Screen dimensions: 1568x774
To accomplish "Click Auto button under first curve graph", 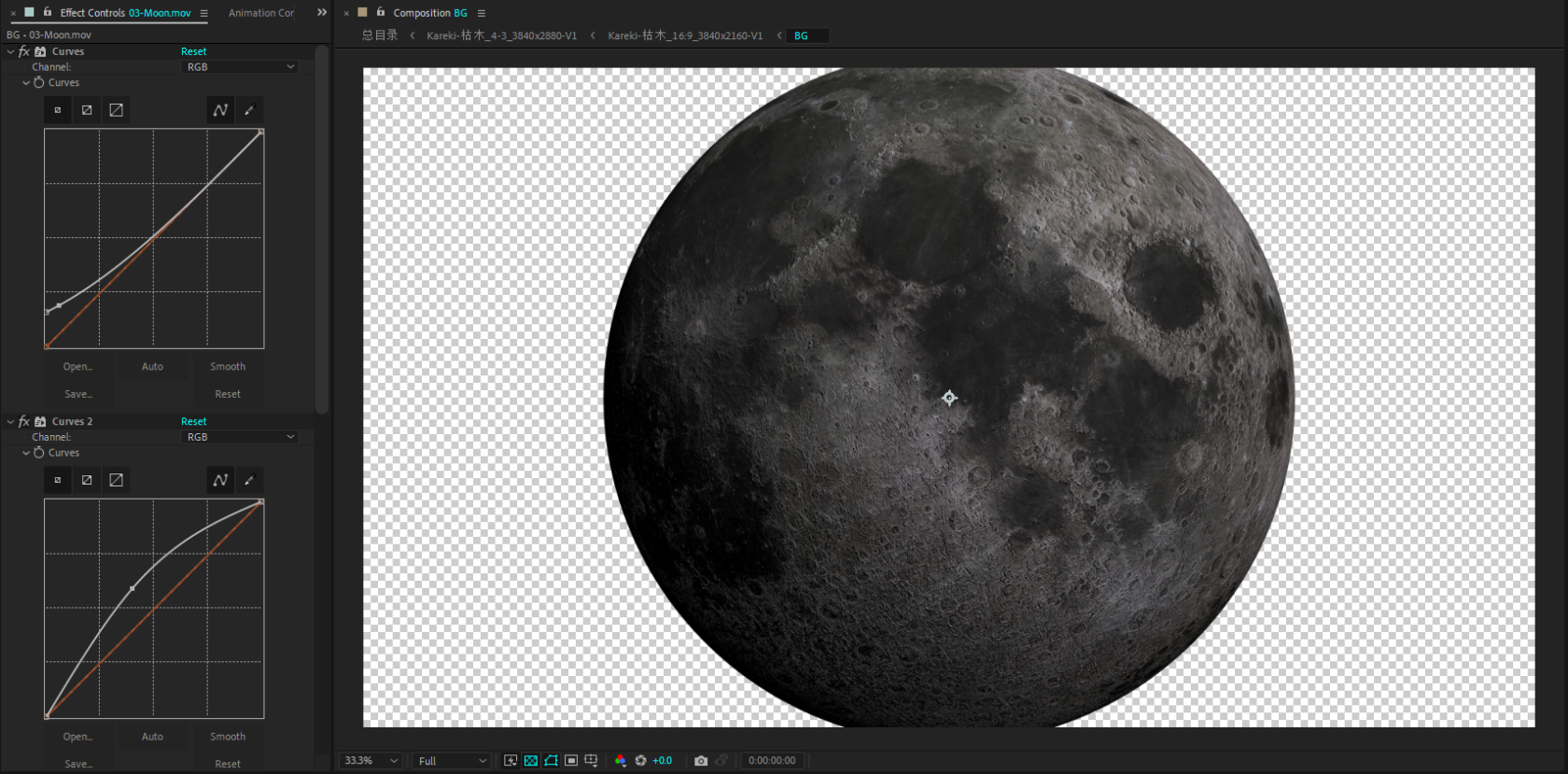I will 152,367.
